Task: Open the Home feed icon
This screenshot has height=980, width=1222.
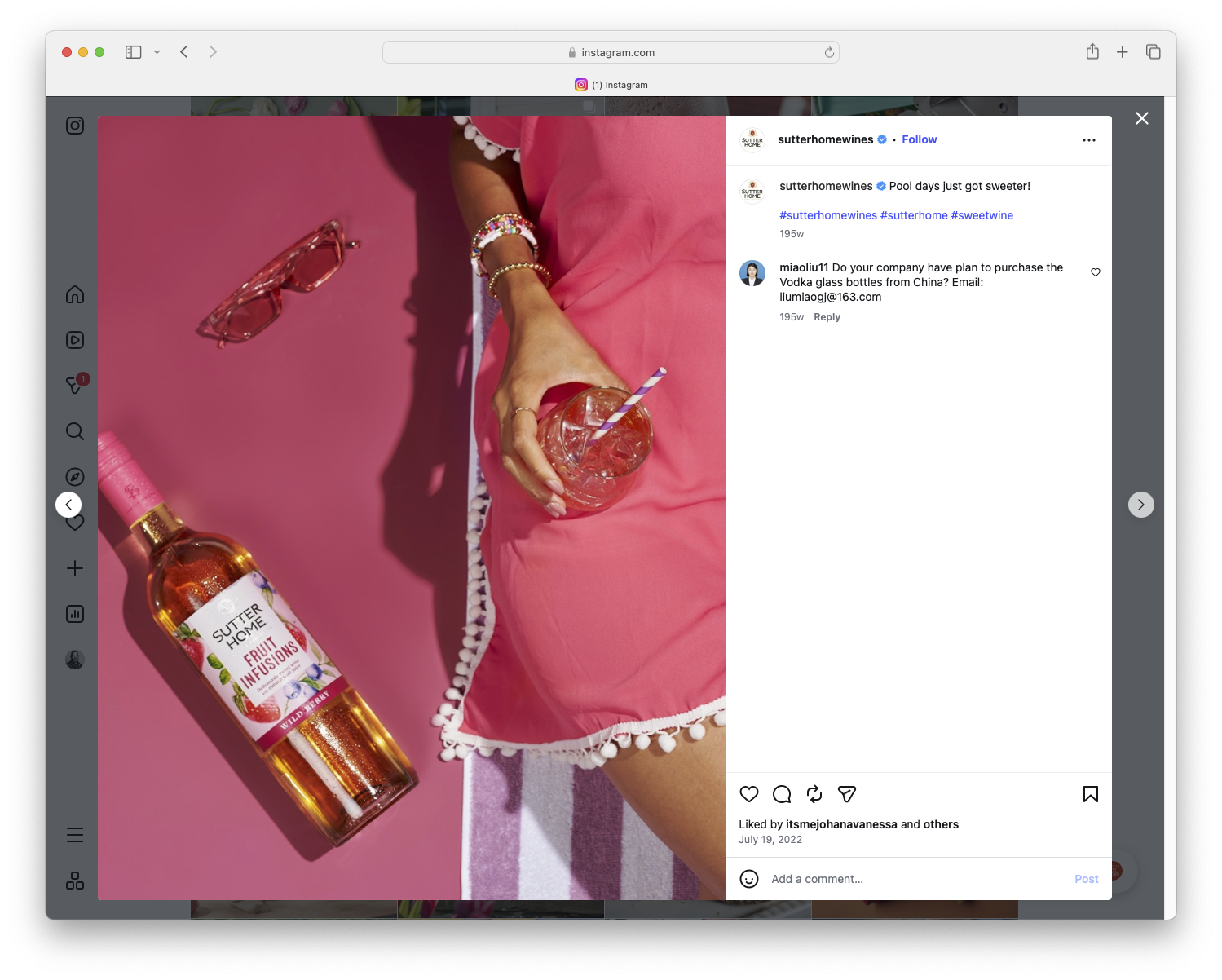Action: (75, 295)
